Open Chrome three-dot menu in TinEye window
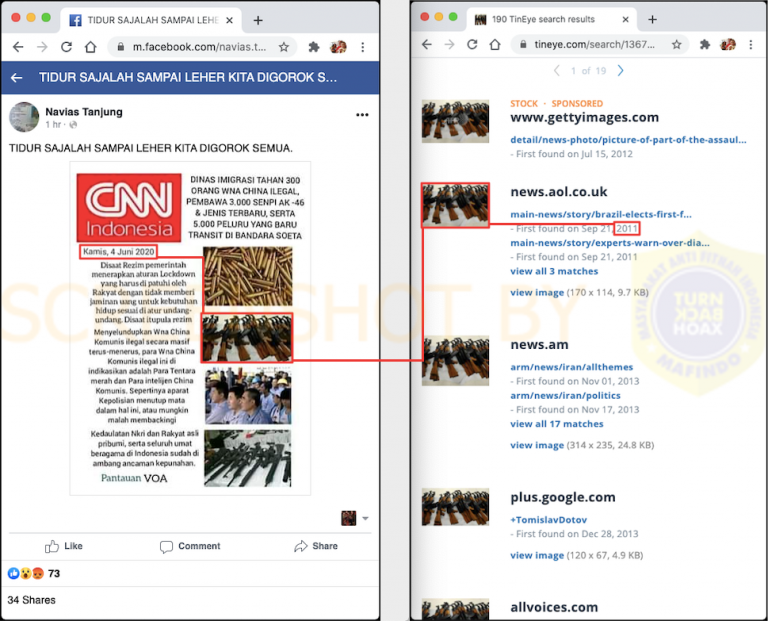Viewport: 768px width, 621px height. click(750, 45)
